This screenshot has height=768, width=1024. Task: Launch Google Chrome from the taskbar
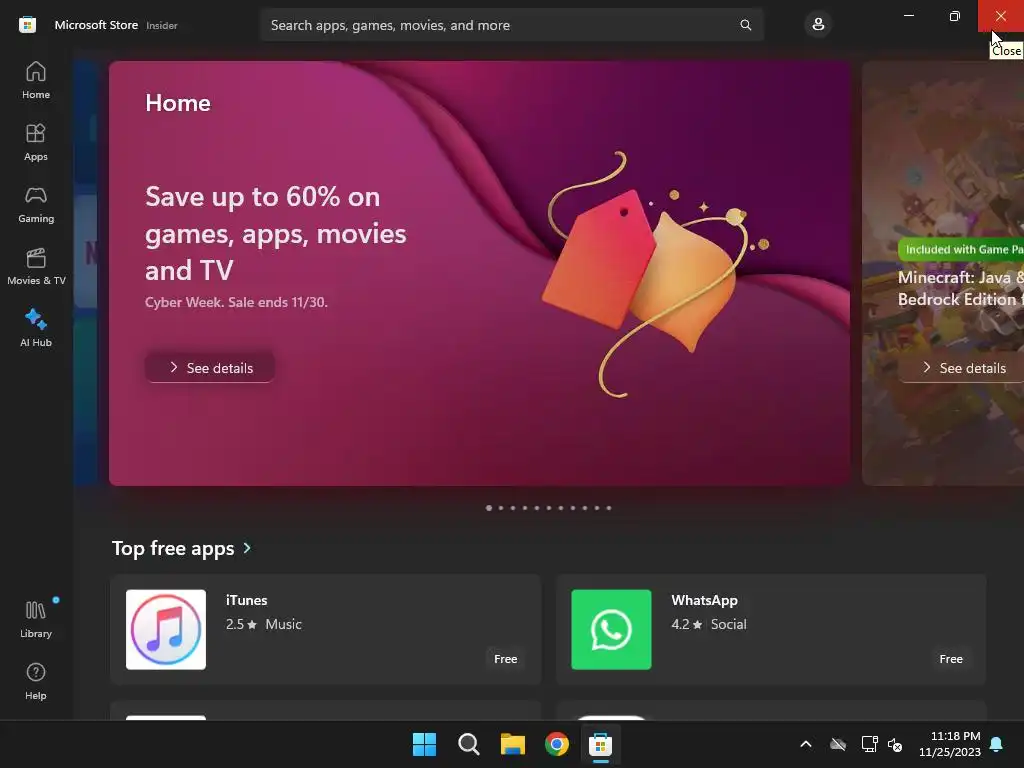click(556, 744)
